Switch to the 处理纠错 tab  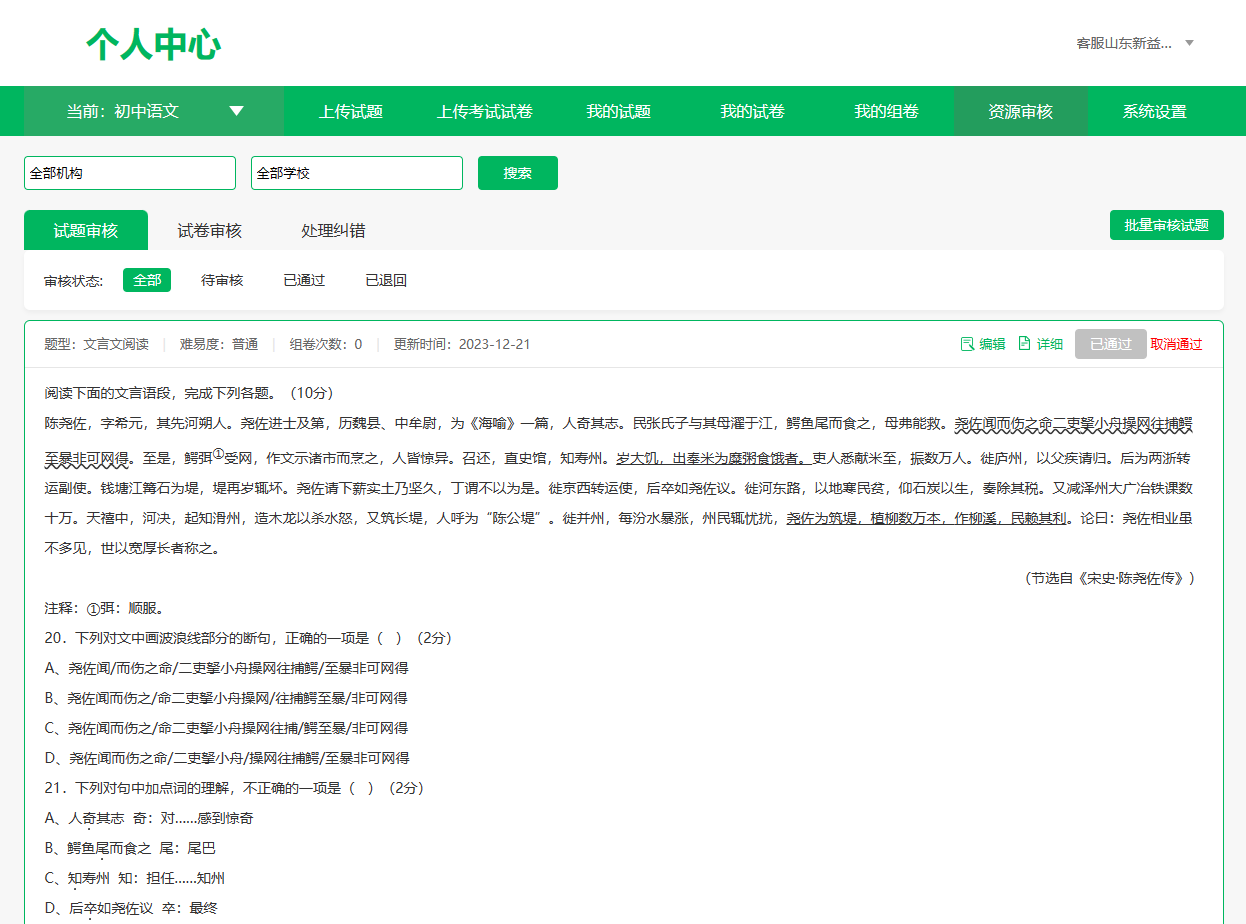332,230
